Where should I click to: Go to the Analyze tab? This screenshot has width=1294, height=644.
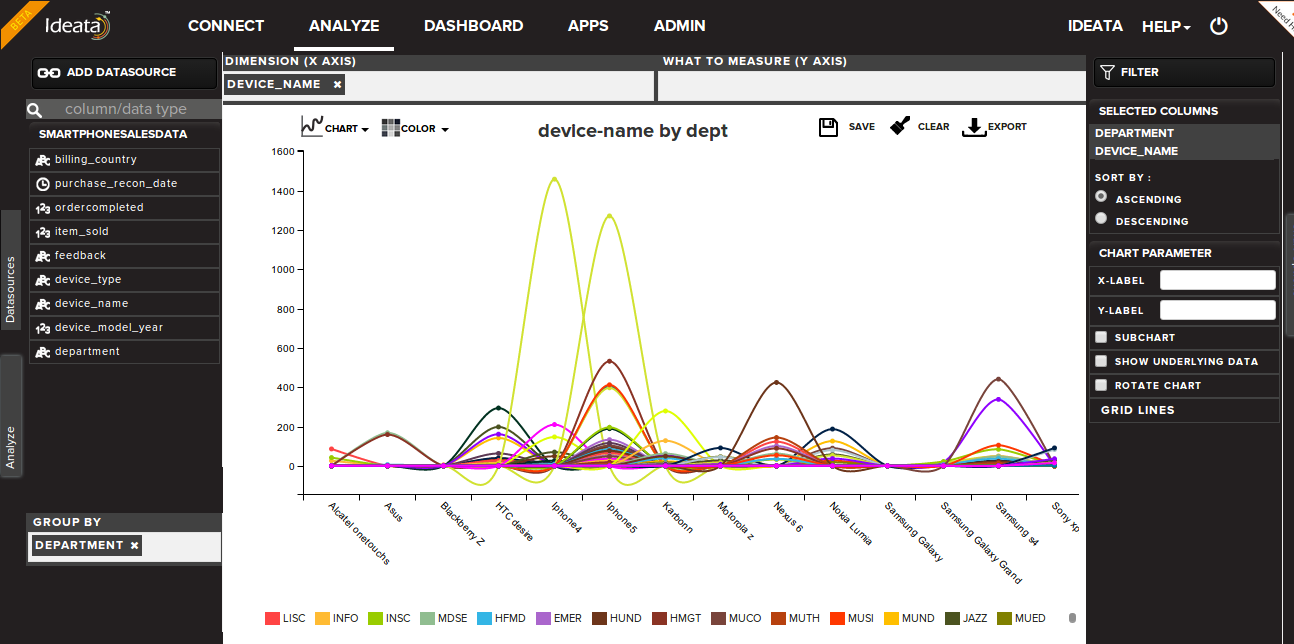point(344,26)
